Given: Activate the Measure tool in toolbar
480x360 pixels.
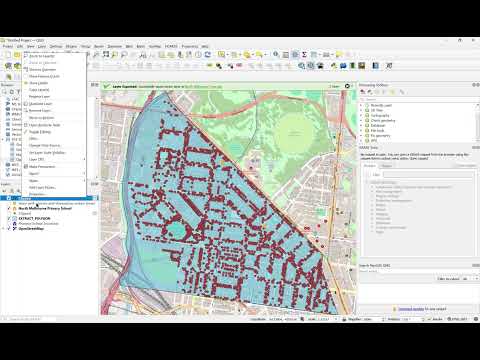Looking at the screenshot, I should [326, 55].
